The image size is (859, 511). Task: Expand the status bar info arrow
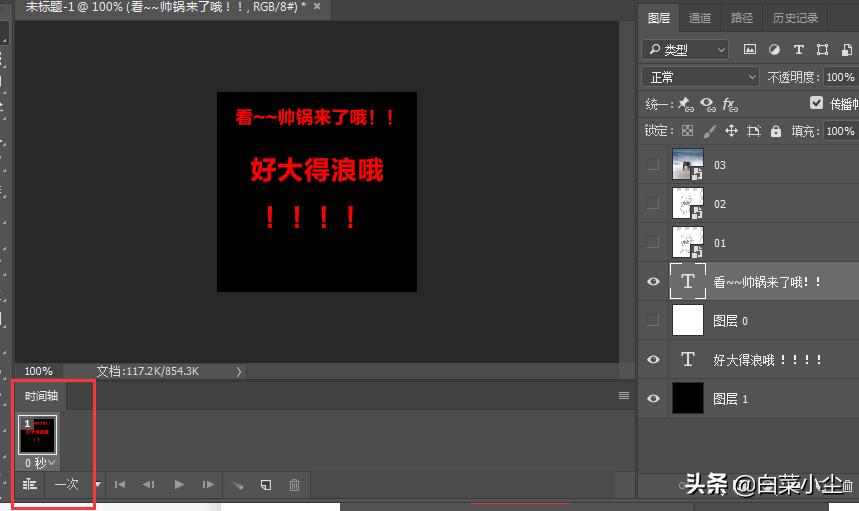(x=239, y=371)
